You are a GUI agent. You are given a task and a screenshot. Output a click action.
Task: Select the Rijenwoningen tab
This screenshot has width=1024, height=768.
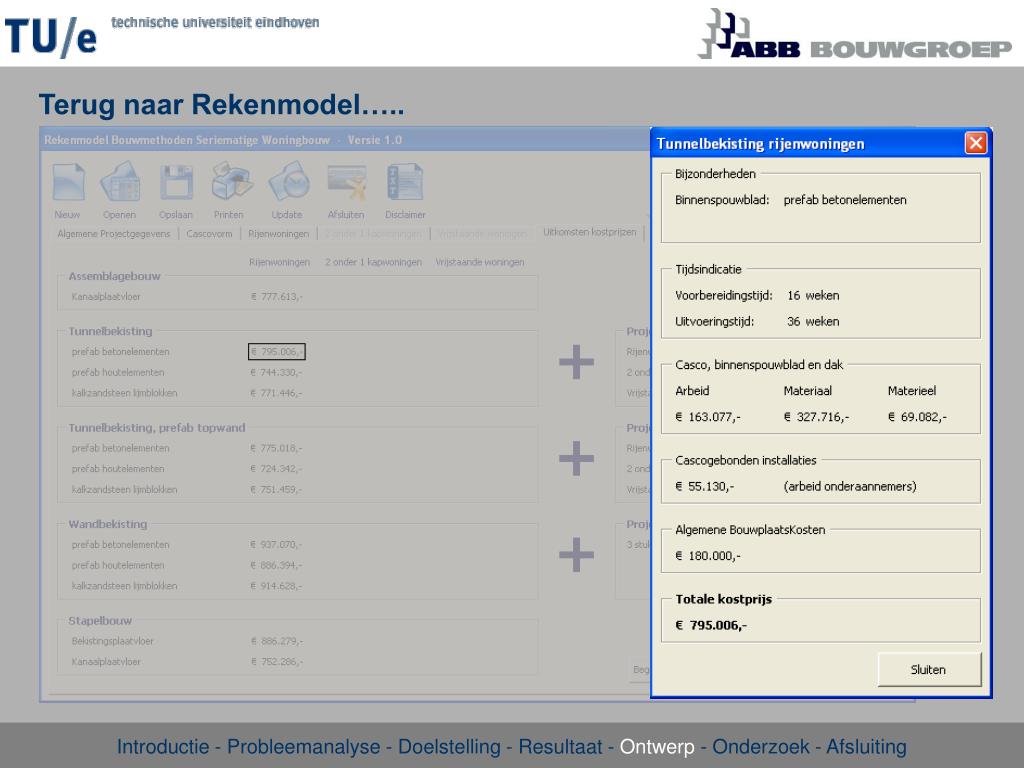[279, 233]
